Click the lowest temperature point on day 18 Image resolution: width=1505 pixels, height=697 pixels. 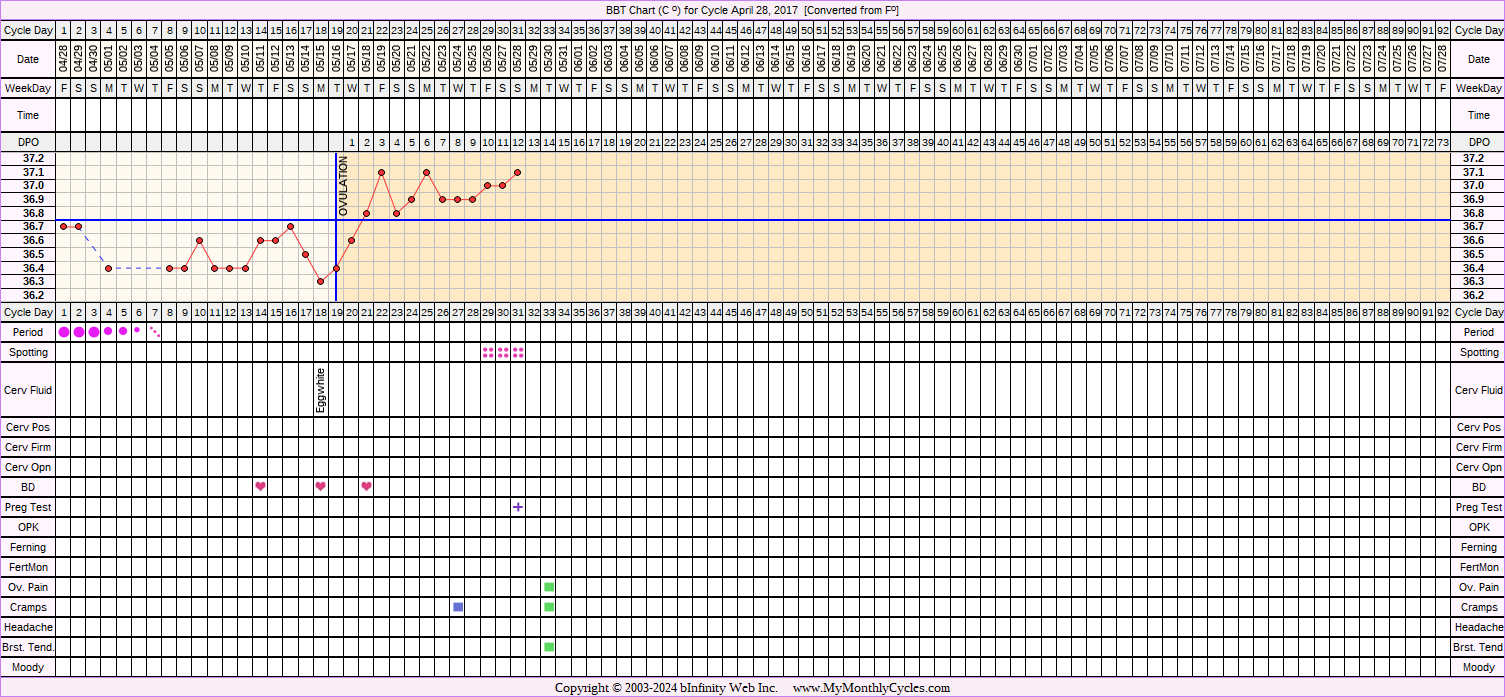[x=321, y=281]
